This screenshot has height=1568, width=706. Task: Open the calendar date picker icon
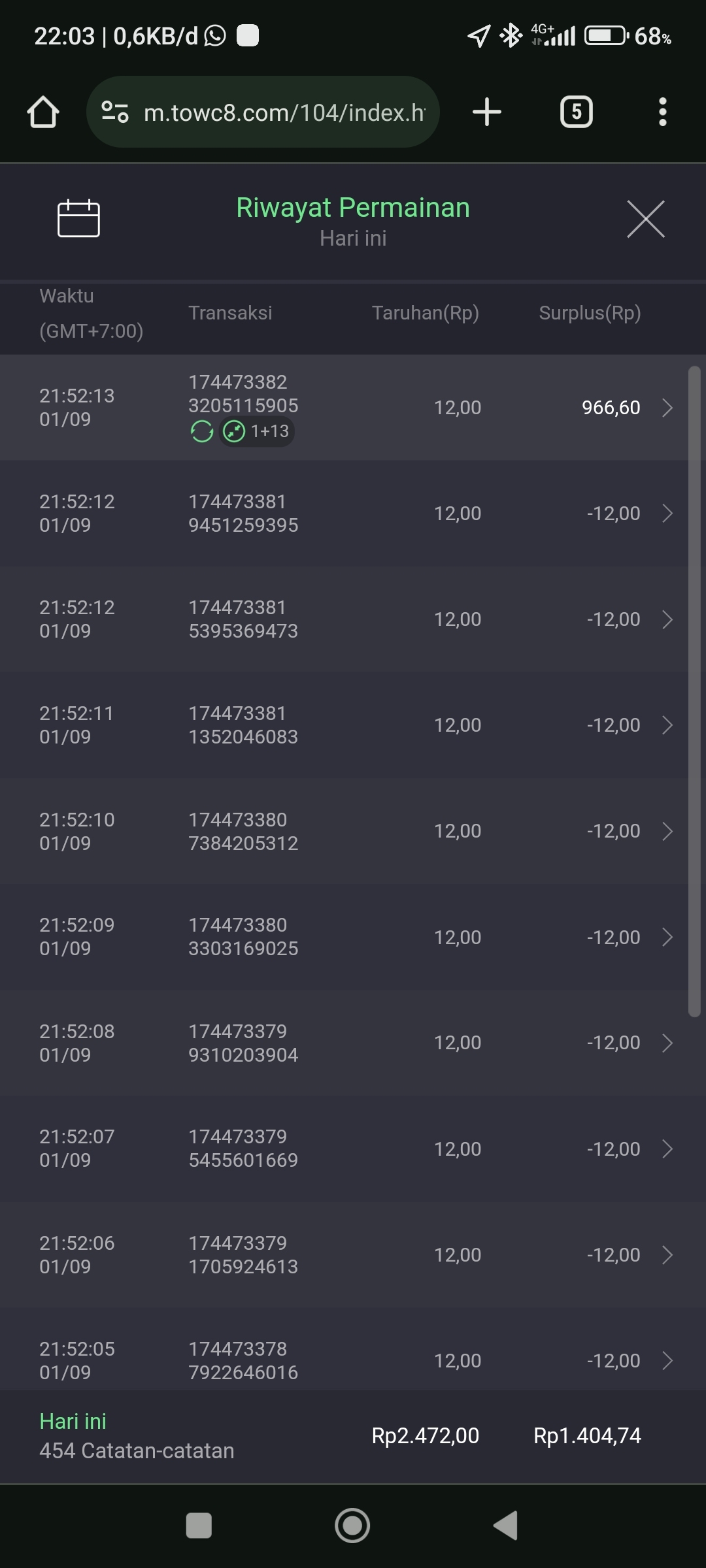tap(78, 218)
